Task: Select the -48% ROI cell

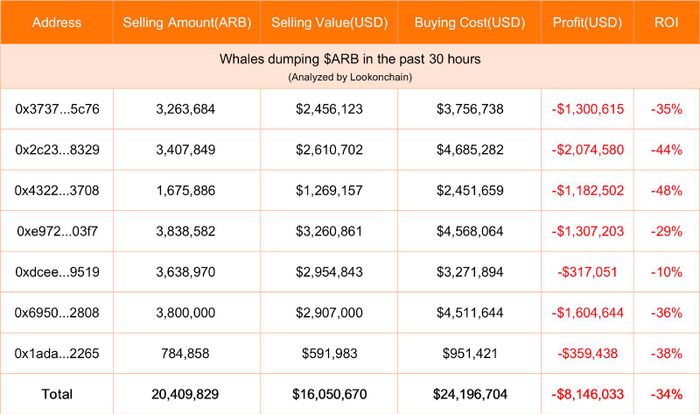Action: click(667, 191)
